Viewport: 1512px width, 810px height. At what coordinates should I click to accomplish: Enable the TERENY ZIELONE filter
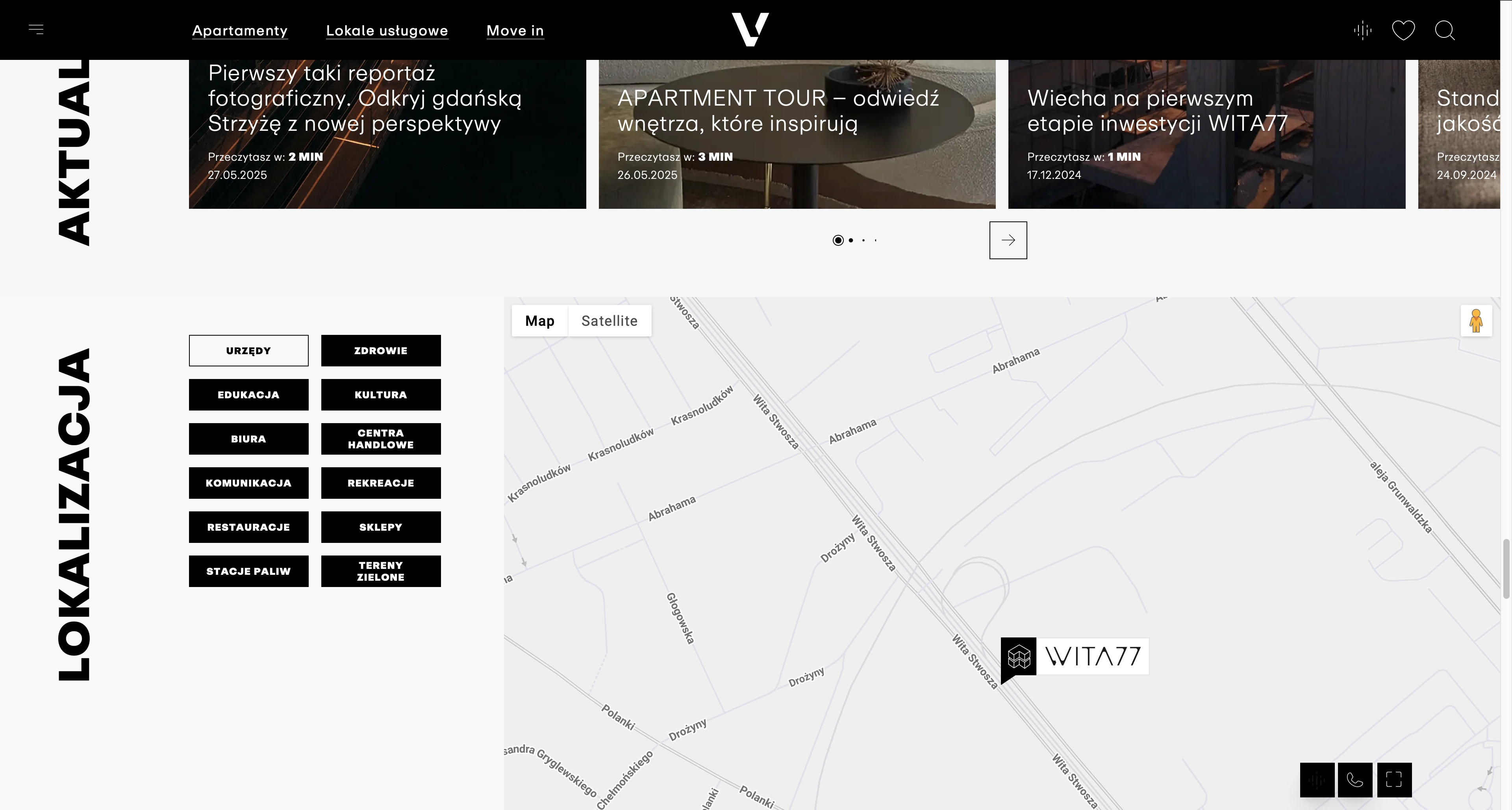(x=380, y=571)
